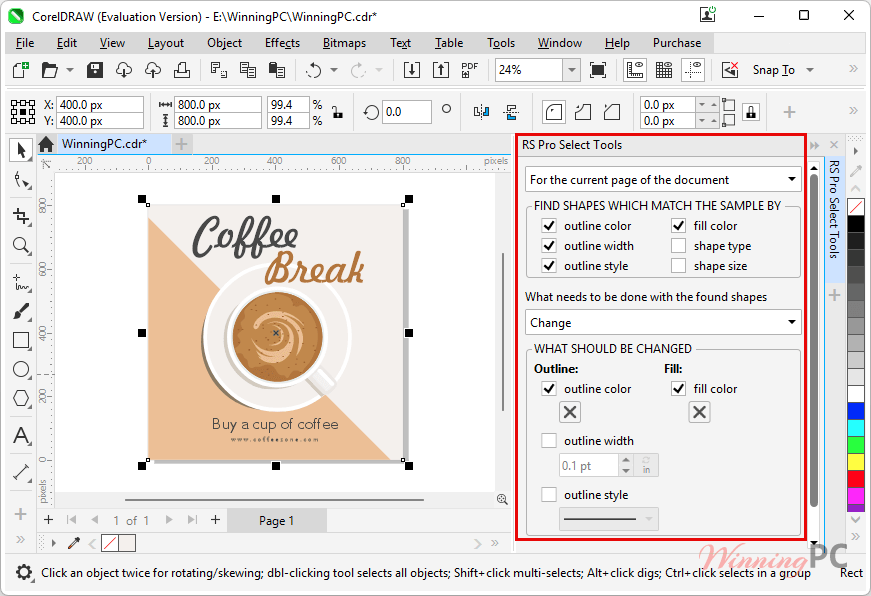The width and height of the screenshot is (871, 596).
Task: Enable shape size checkbox
Action: 678,266
